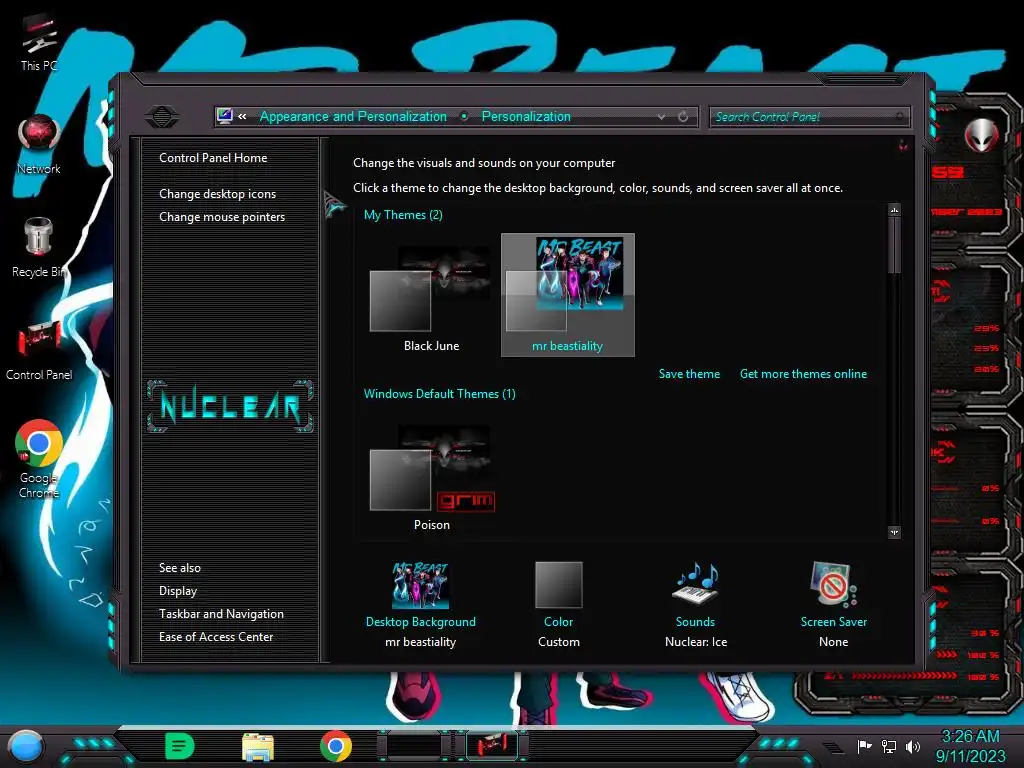Open the Action Center flag tray icon
The height and width of the screenshot is (768, 1024).
(864, 746)
